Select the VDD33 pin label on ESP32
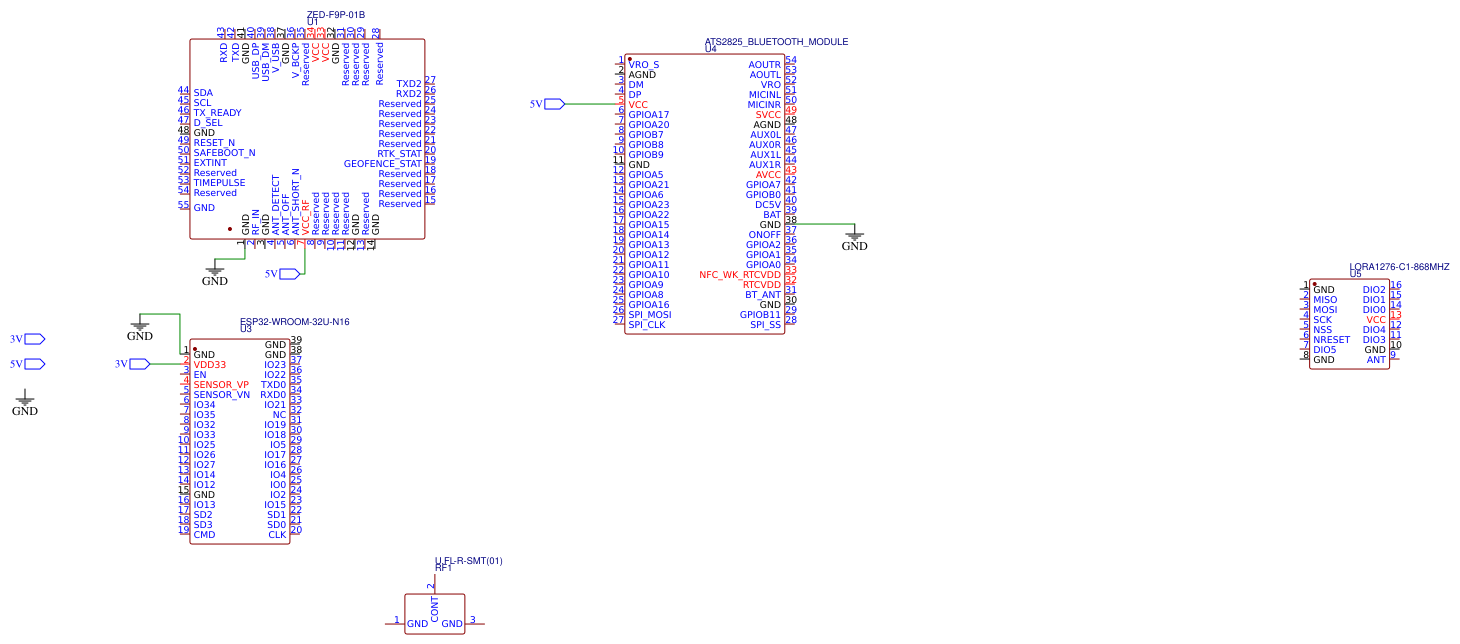 pos(210,365)
